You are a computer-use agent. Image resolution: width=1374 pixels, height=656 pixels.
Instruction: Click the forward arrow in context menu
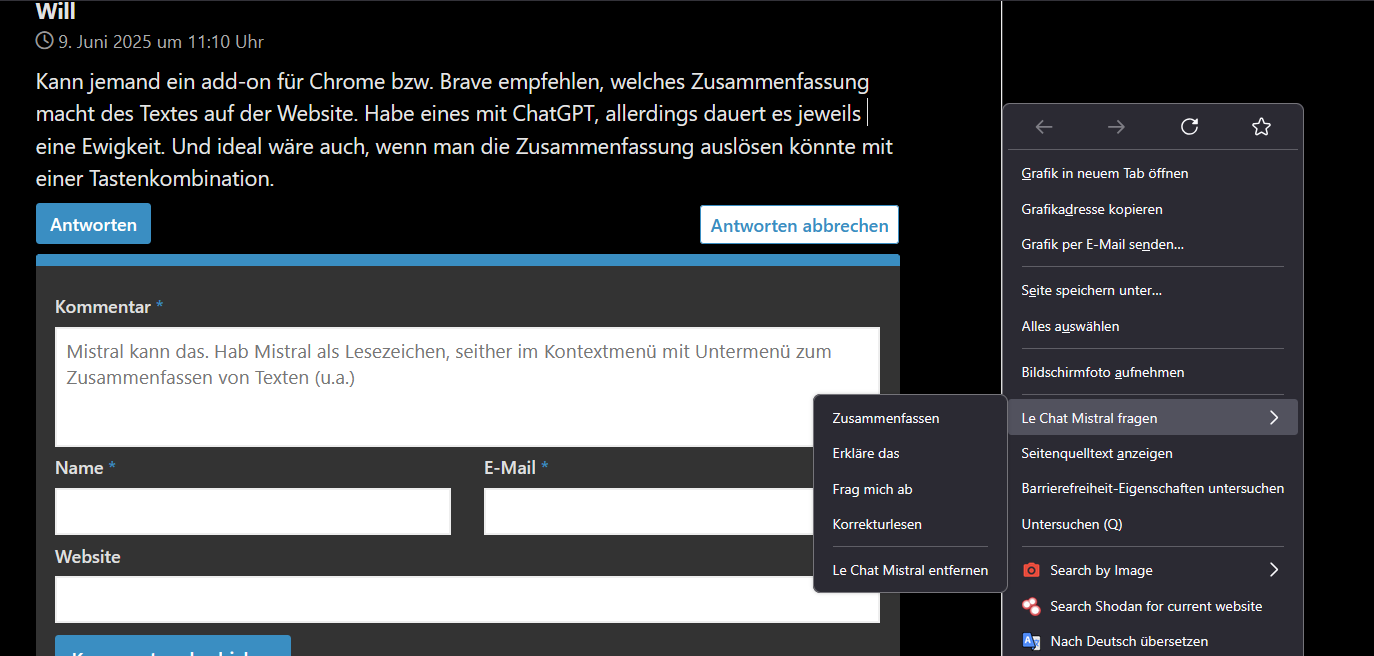[1116, 127]
